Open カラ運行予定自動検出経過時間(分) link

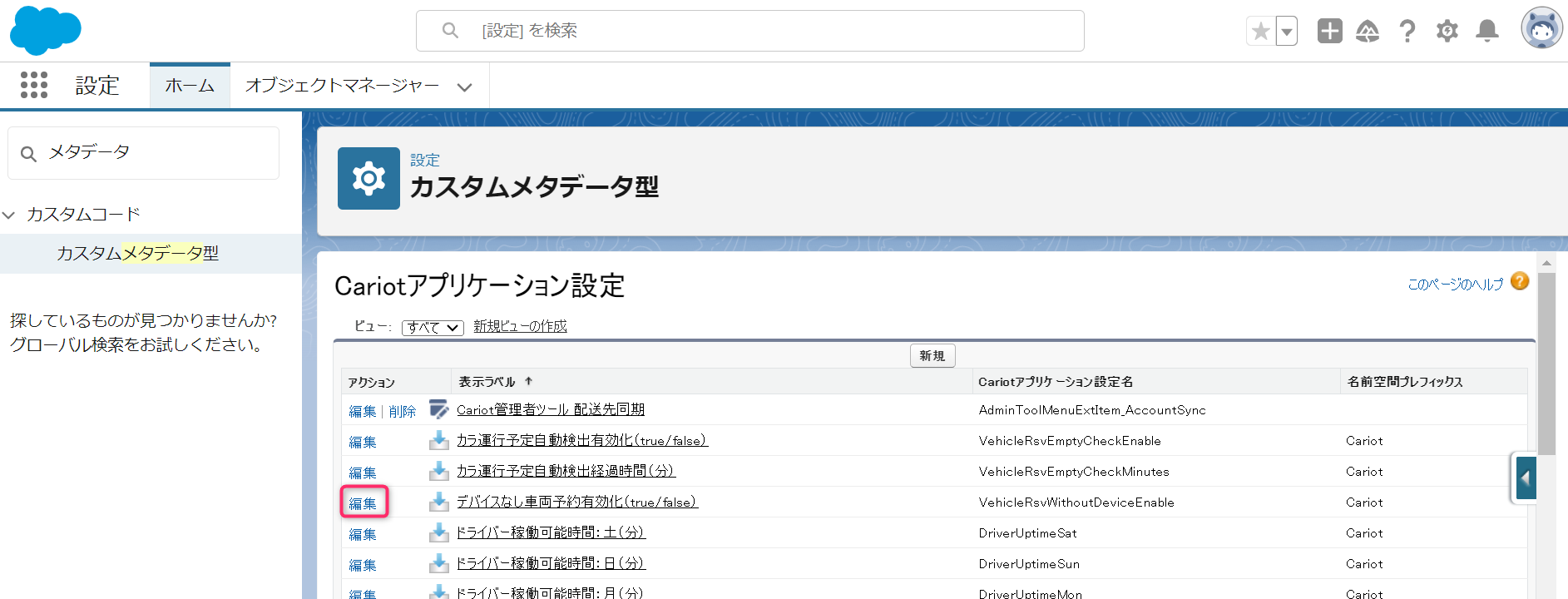[566, 471]
